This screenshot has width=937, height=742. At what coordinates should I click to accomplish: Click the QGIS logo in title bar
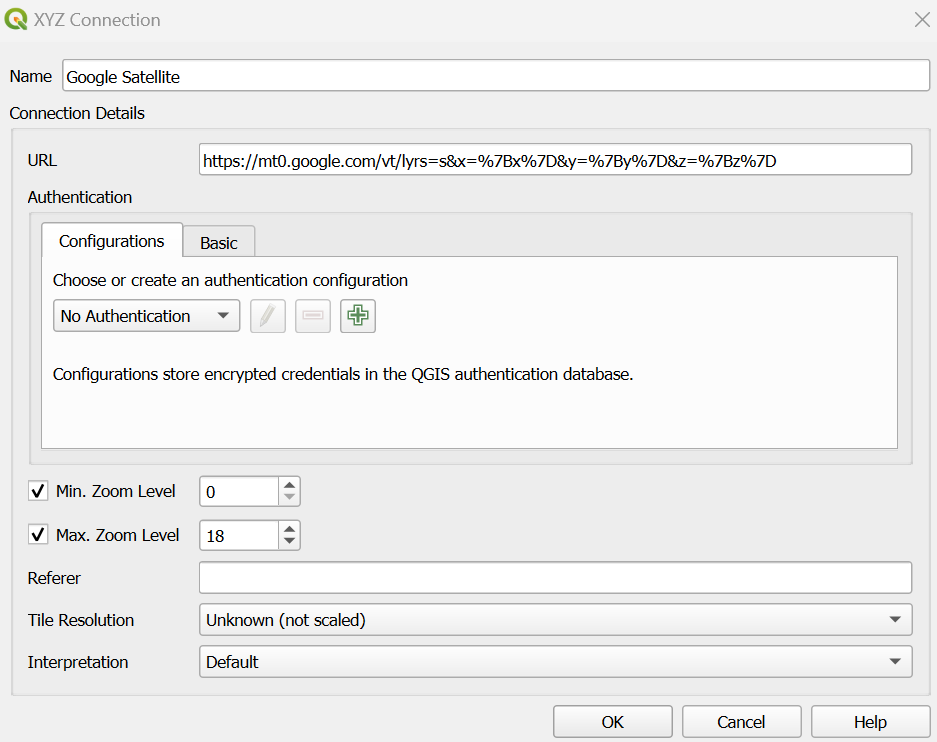click(x=16, y=19)
